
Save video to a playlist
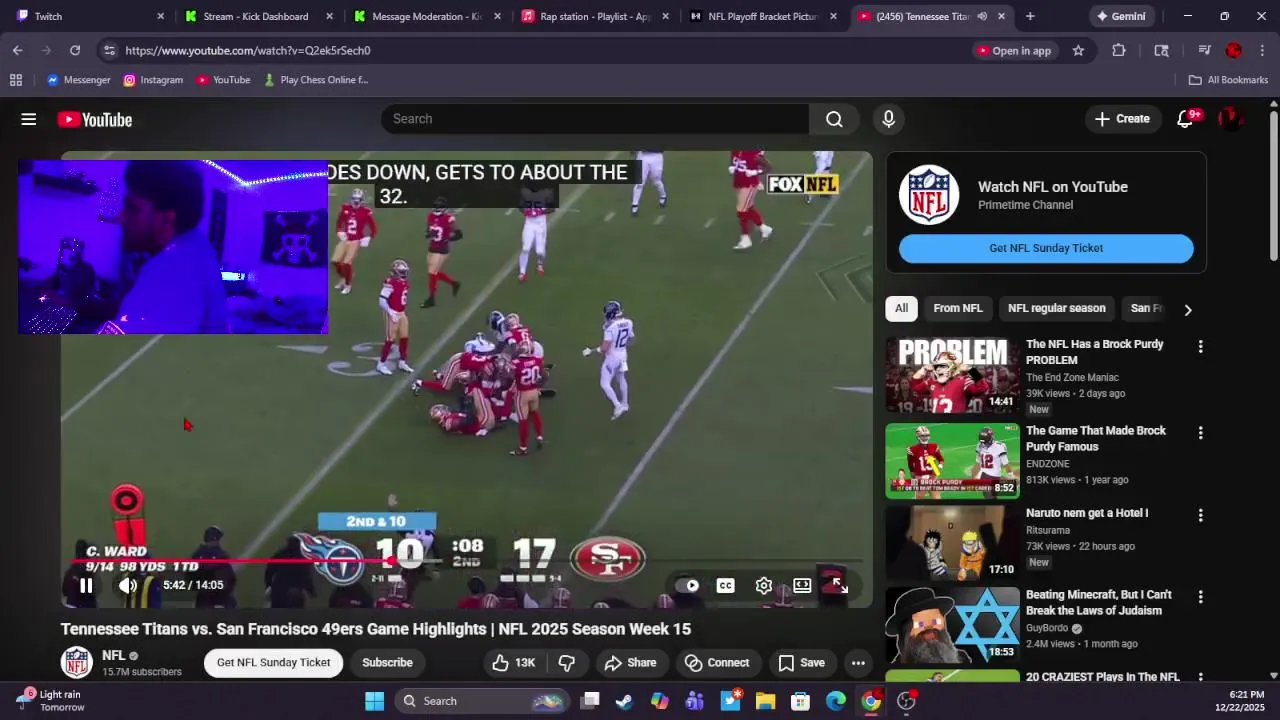click(x=801, y=663)
